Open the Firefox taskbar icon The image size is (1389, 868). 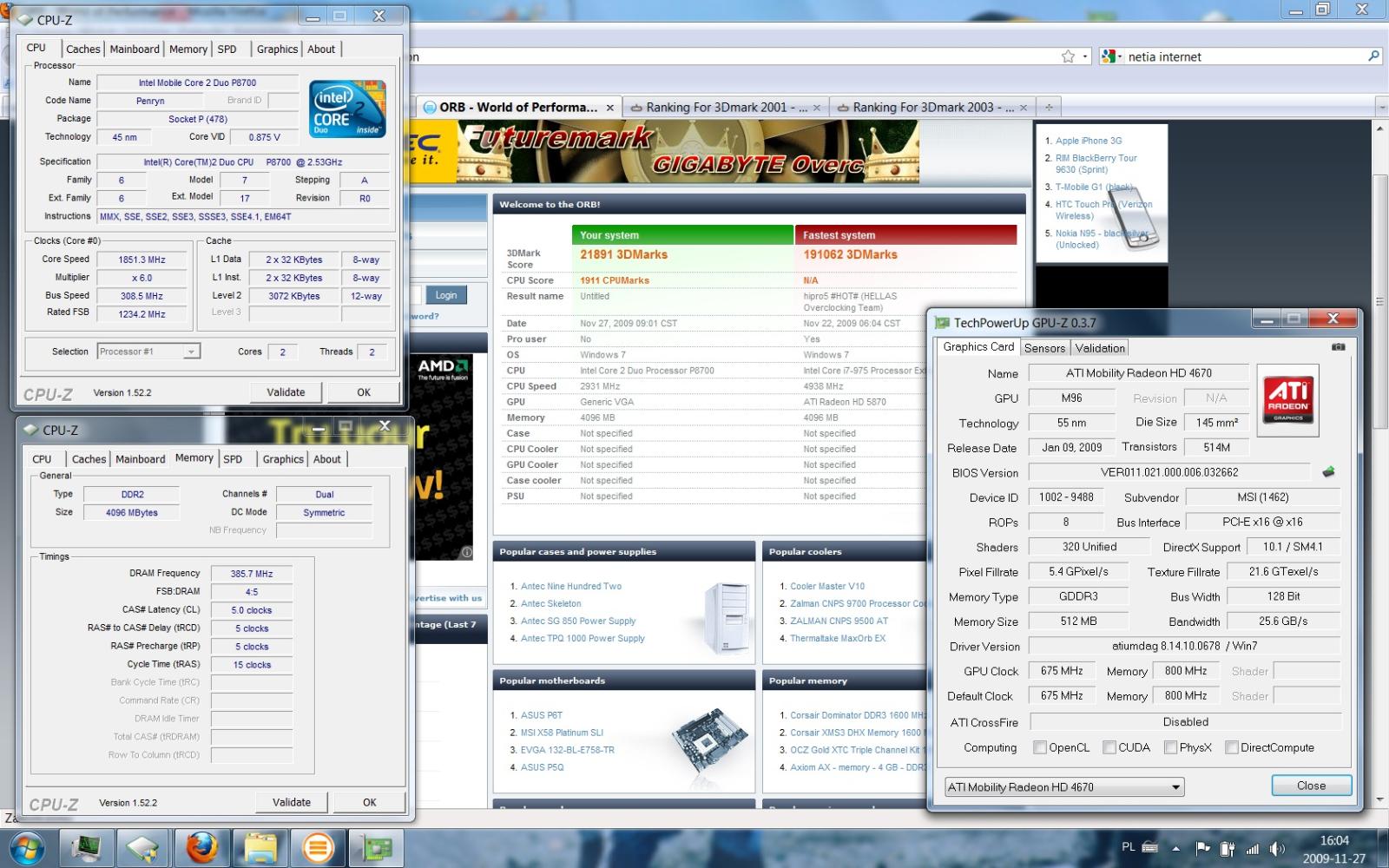click(202, 847)
